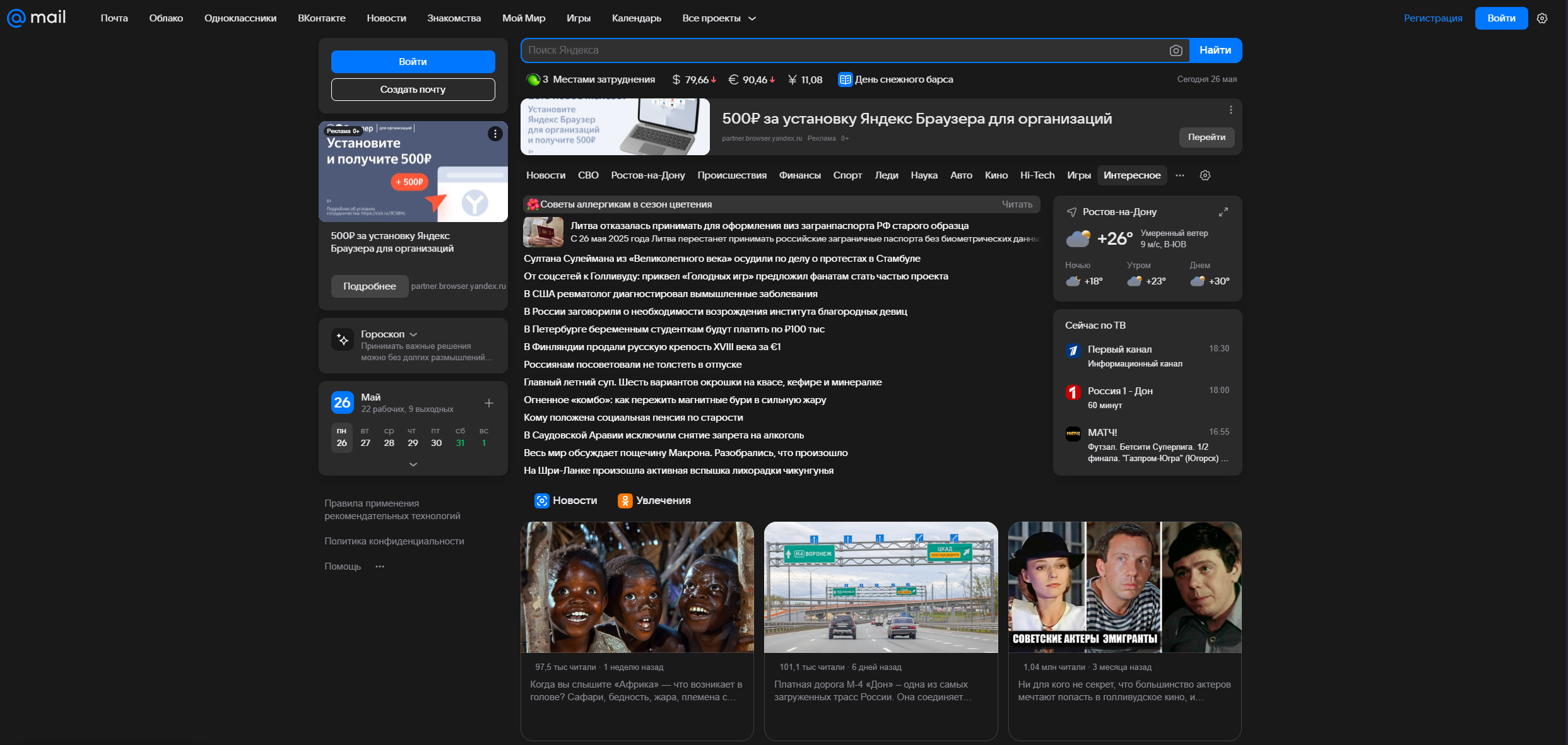The width and height of the screenshot is (1568, 745).
Task: Open settings gear in top bar
Action: (x=1542, y=18)
